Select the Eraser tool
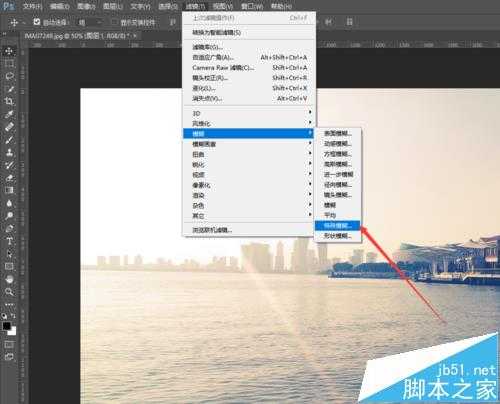 point(9,178)
